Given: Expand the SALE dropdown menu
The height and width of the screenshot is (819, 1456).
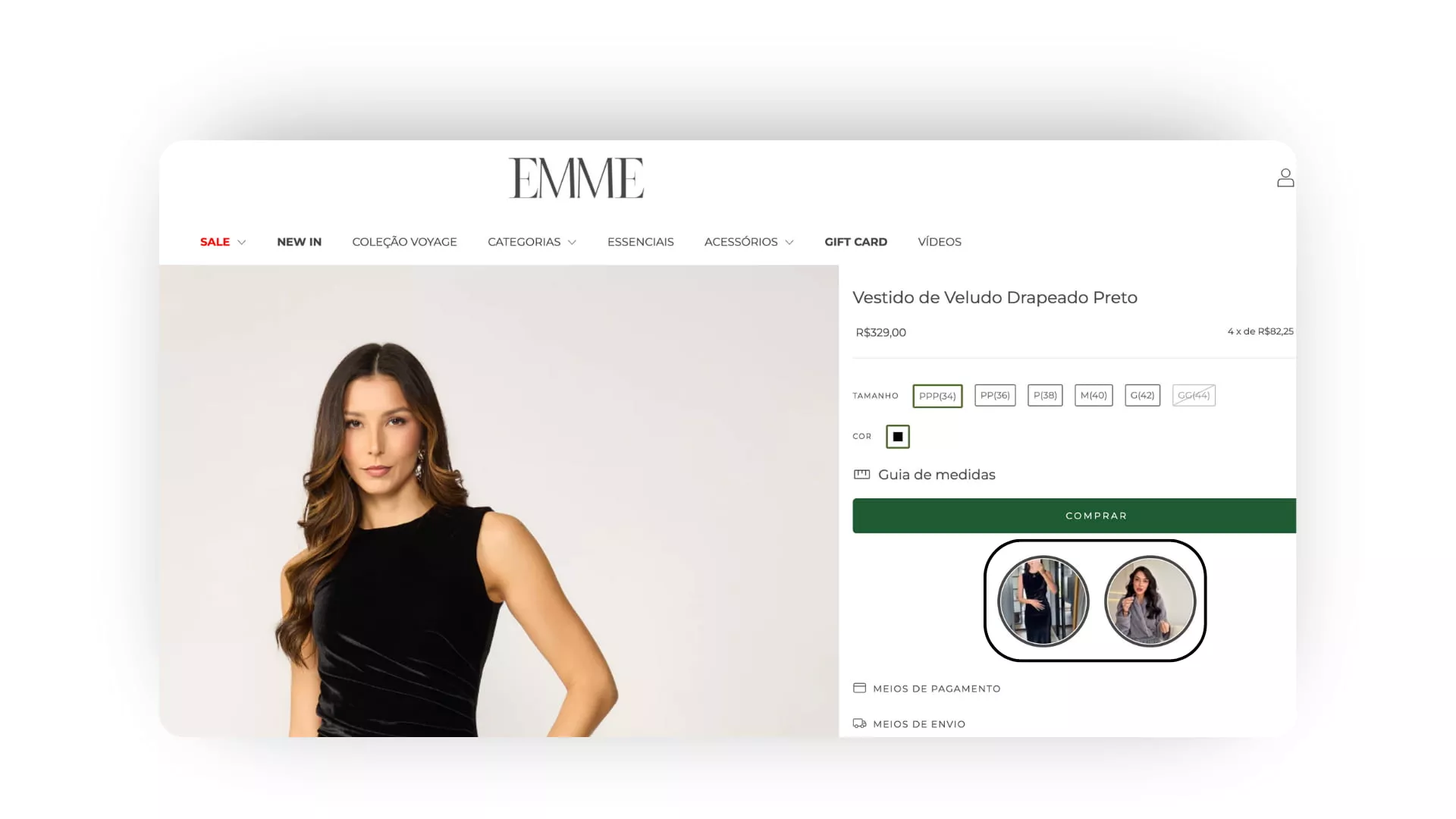Looking at the screenshot, I should [223, 242].
